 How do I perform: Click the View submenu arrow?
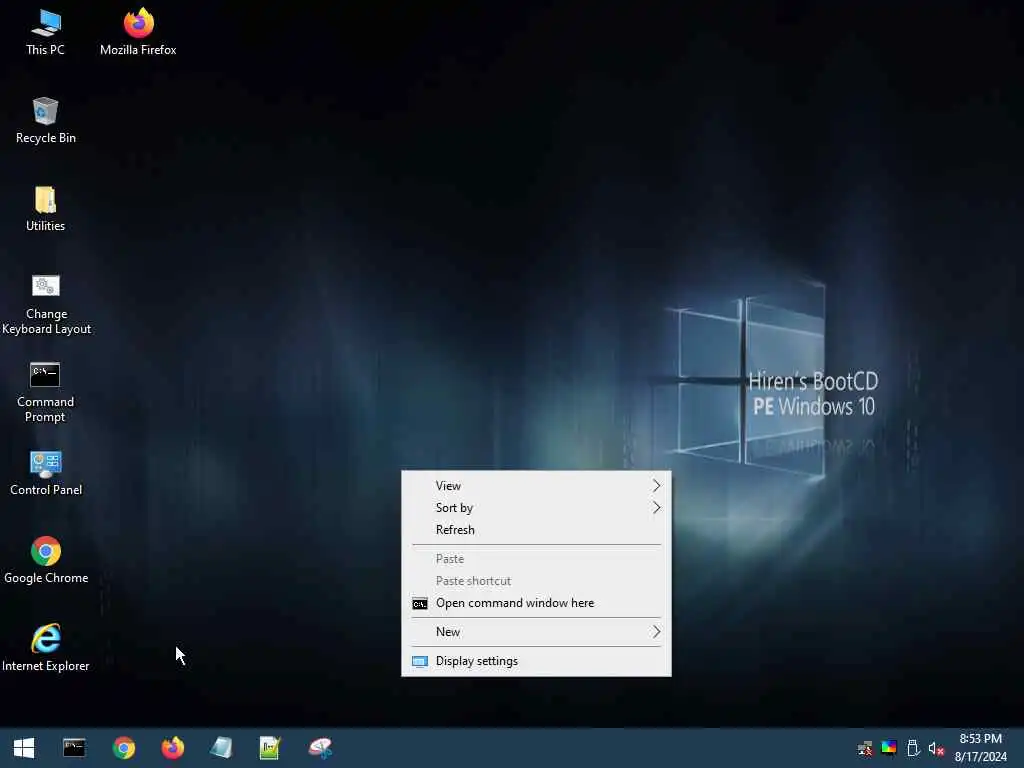tap(656, 486)
